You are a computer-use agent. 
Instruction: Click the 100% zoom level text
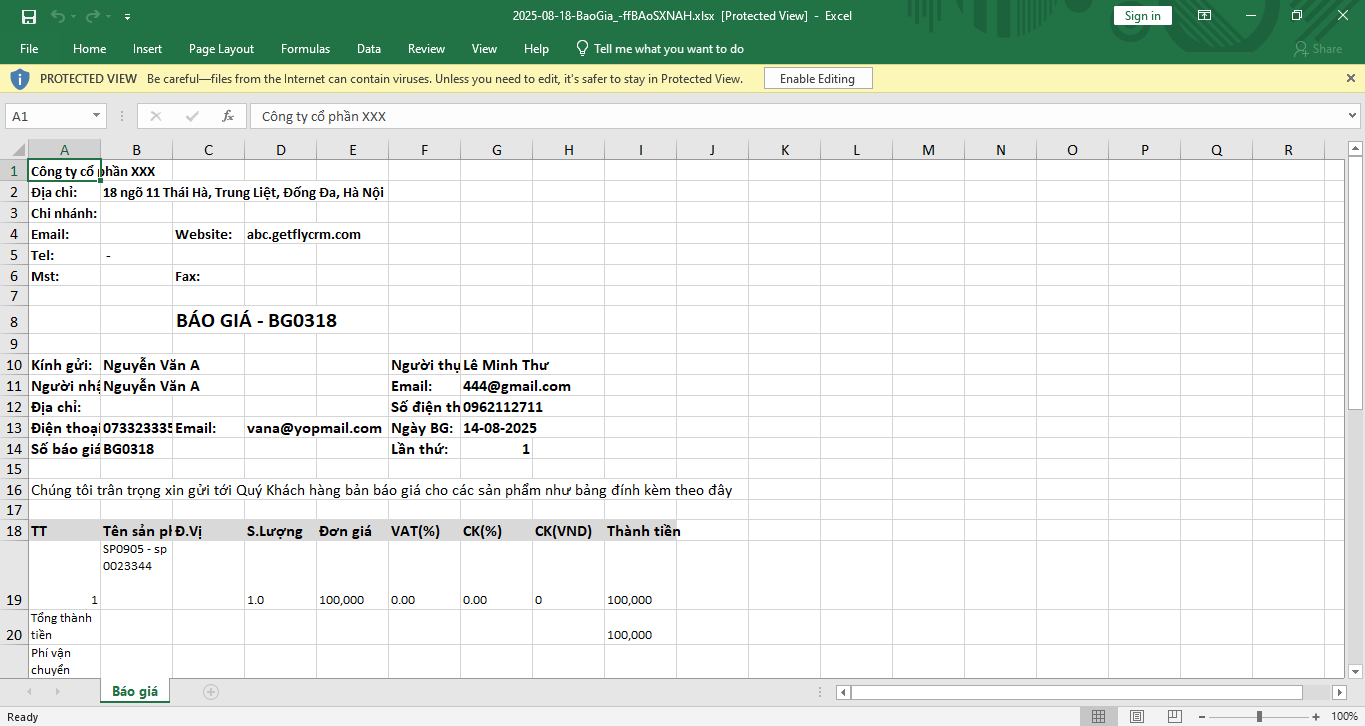coord(1345,716)
